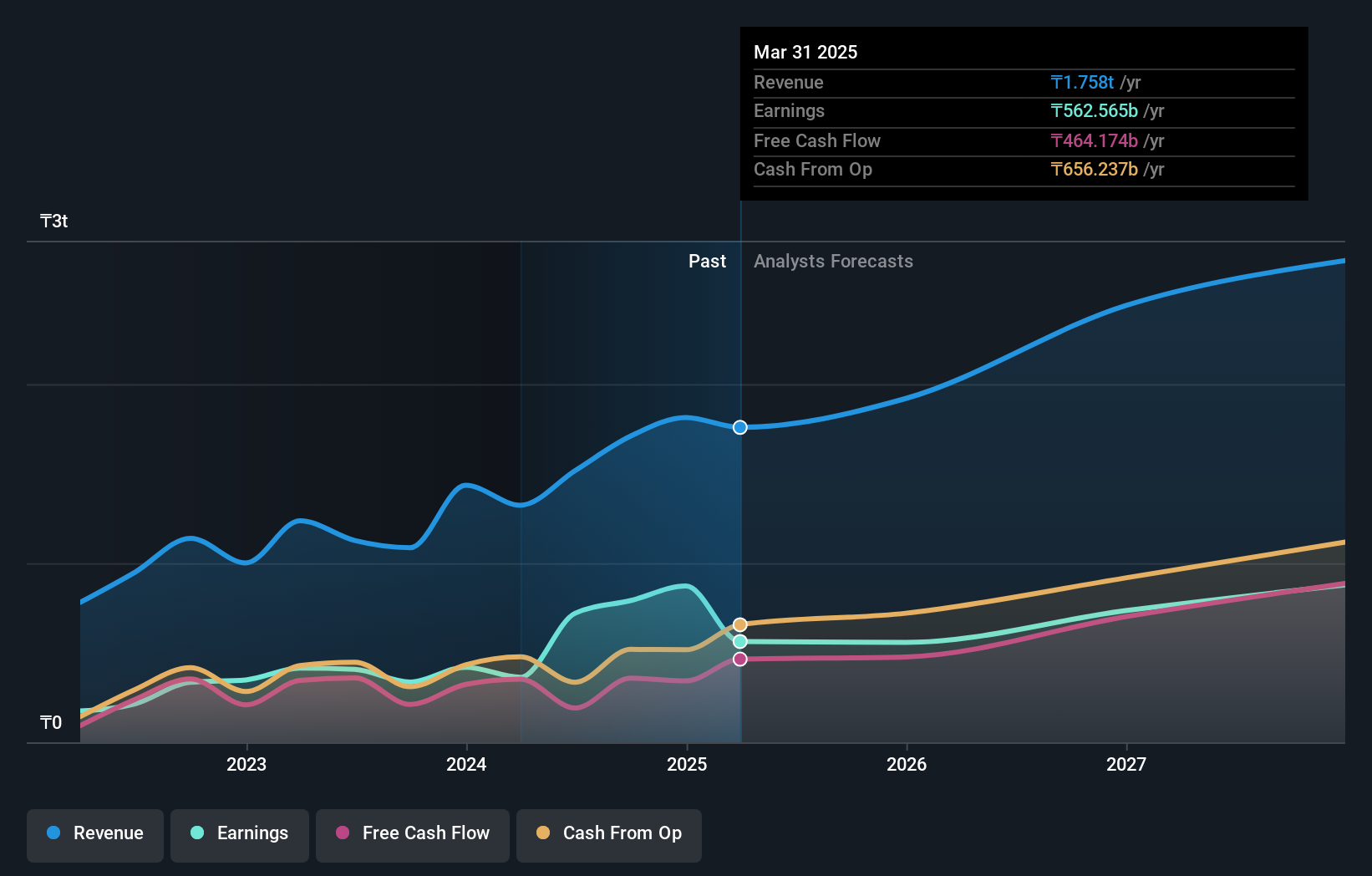The height and width of the screenshot is (876, 1372).
Task: Click the ₸3t axis label
Action: 53,221
